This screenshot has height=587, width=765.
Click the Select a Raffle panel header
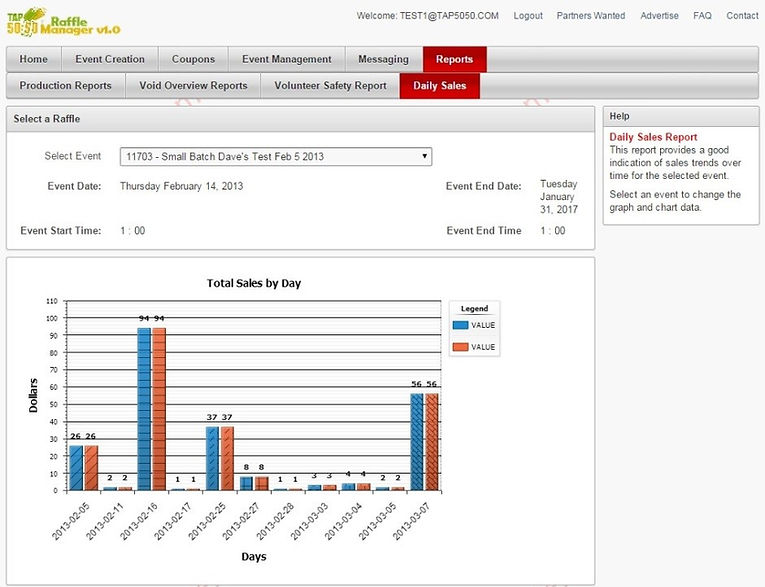[301, 119]
